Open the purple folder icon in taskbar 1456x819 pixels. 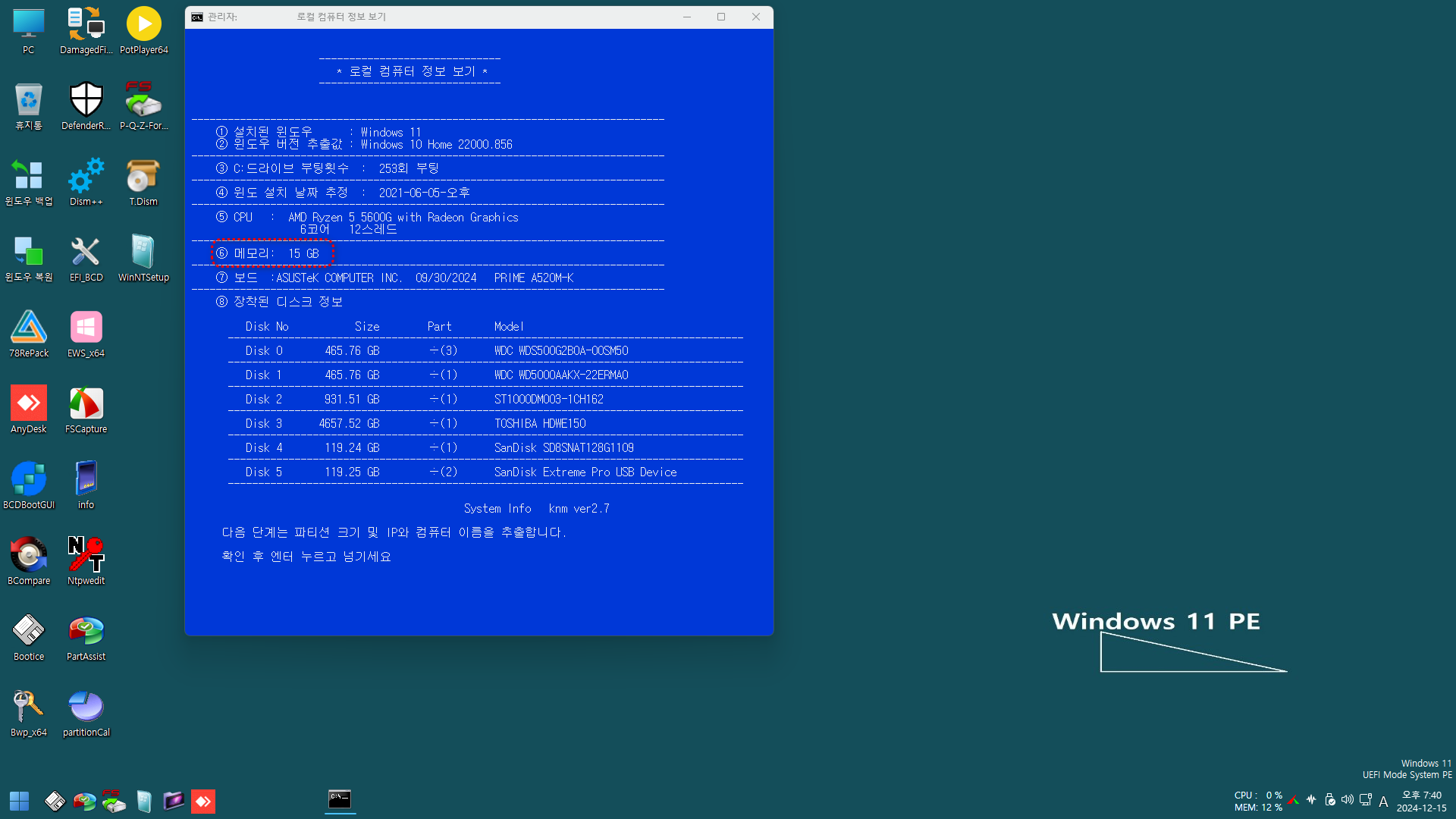click(x=174, y=801)
